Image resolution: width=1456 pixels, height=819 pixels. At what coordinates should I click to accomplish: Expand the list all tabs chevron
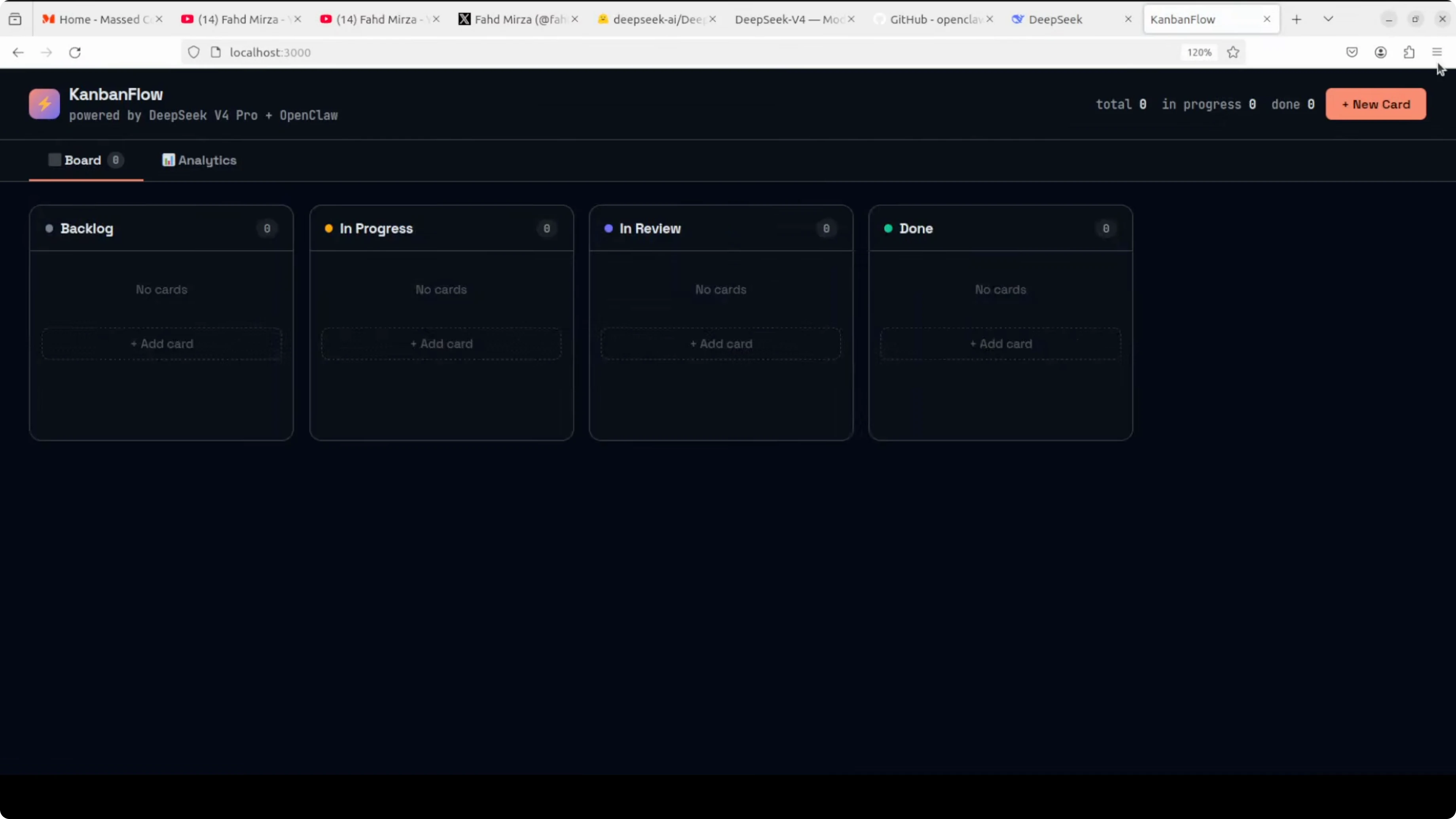pos(1328,19)
